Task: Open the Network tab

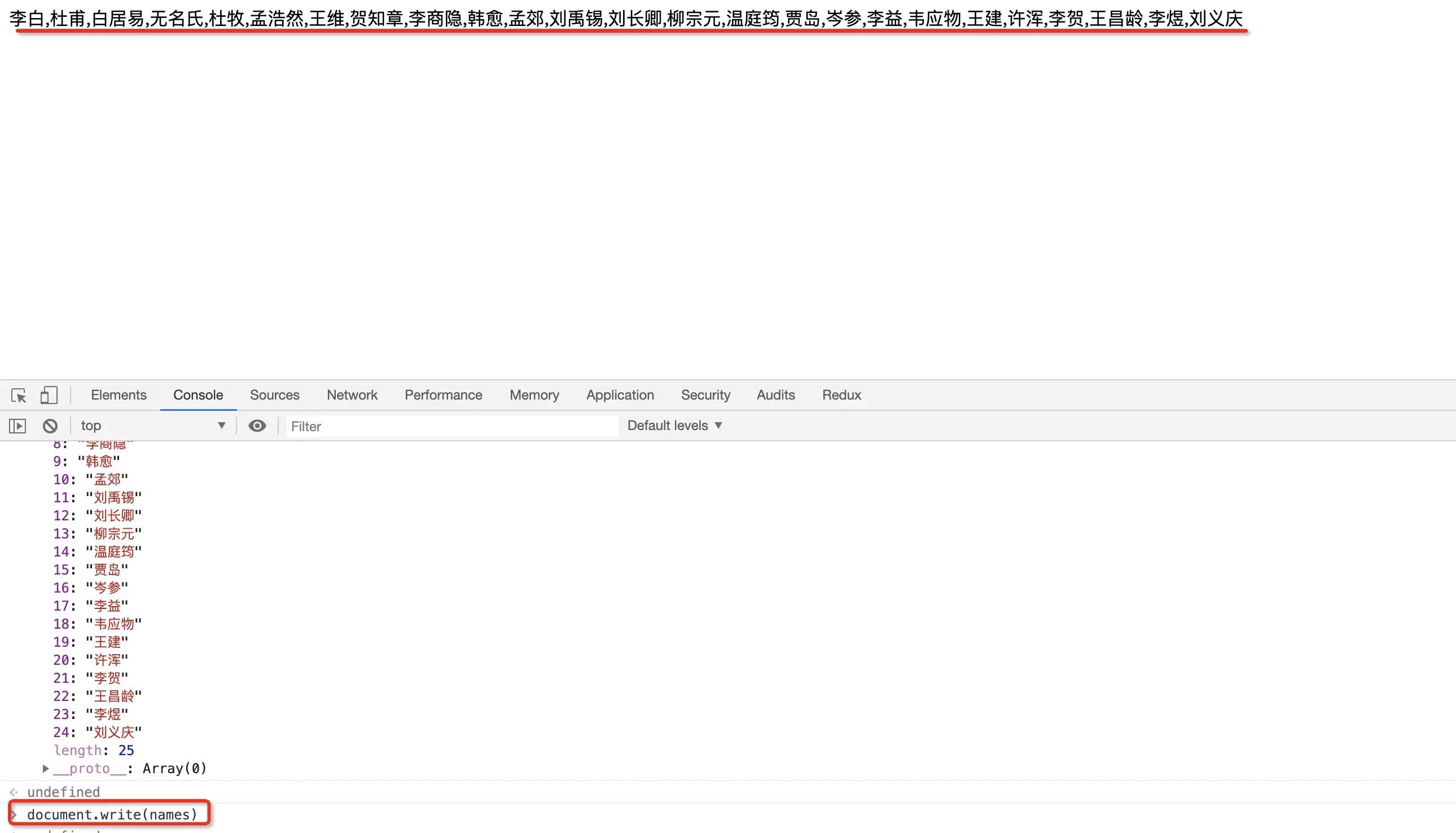Action: tap(352, 395)
